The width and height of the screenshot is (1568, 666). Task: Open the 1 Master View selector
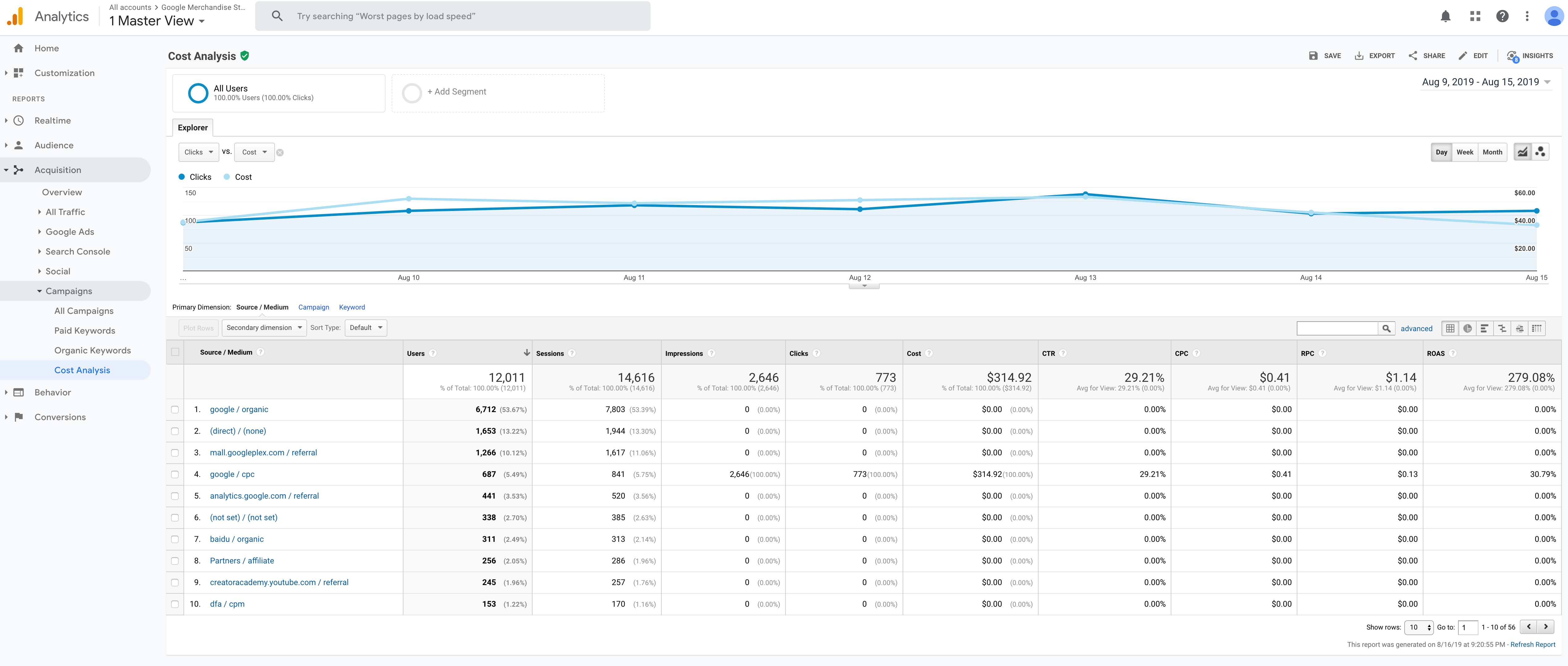(157, 21)
